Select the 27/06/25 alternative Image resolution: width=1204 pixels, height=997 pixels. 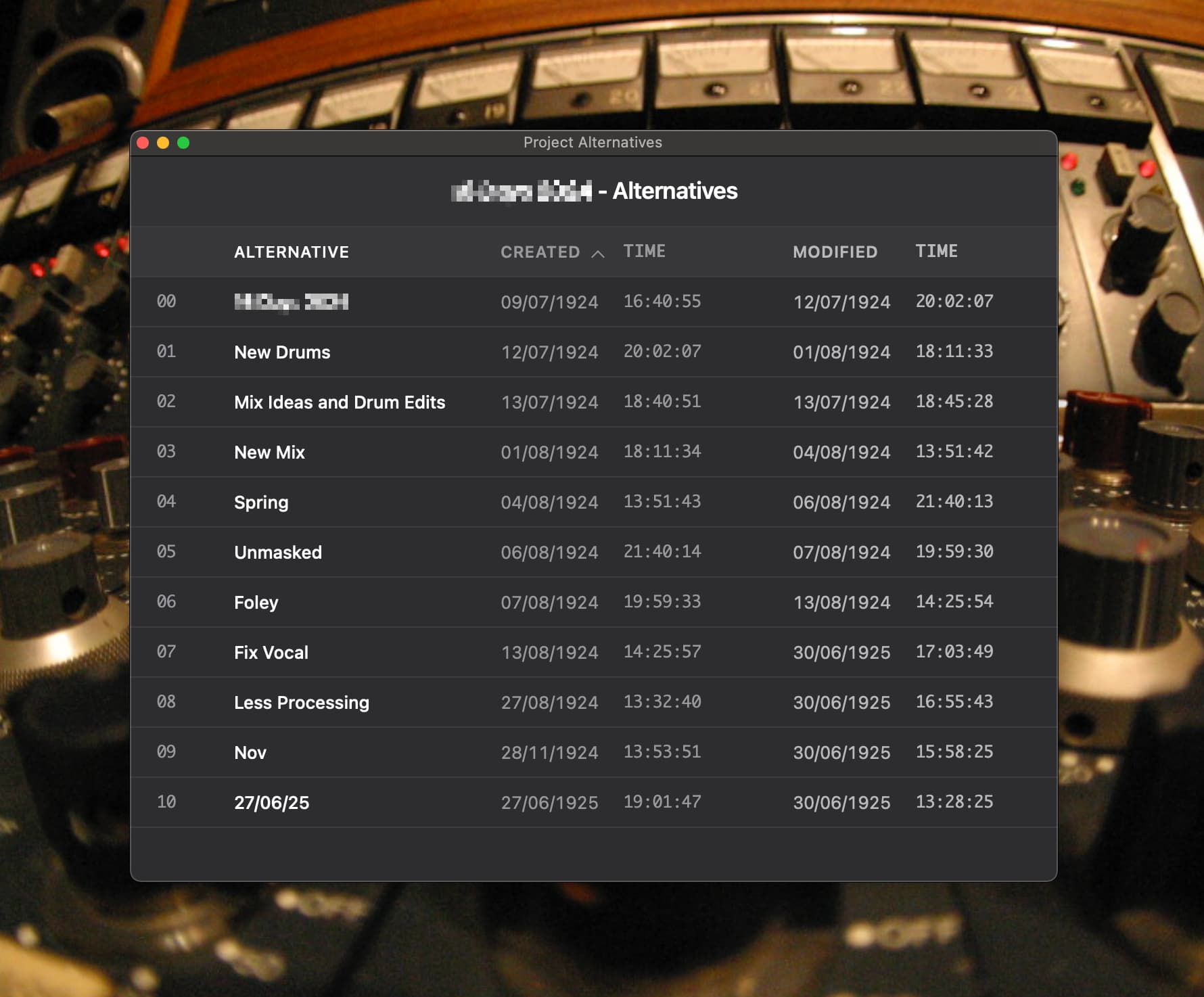pyautogui.click(x=593, y=802)
